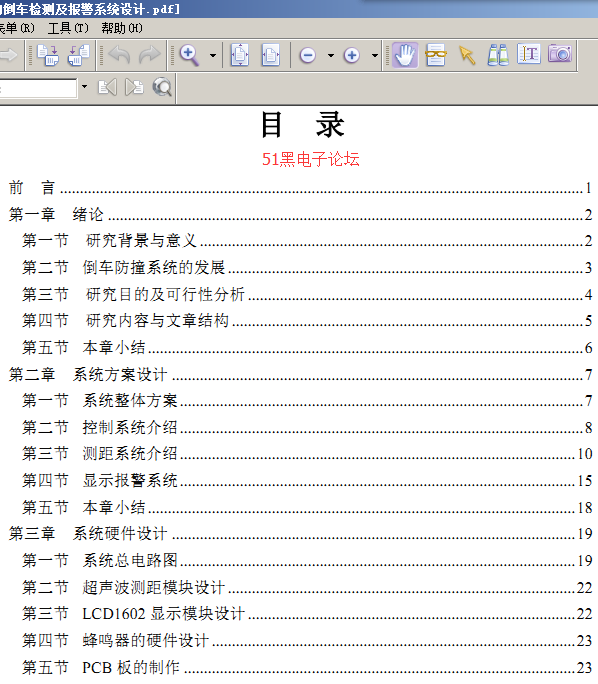598x684 pixels.
Task: Open the zoom out dropdown arrow
Action: coord(331,55)
